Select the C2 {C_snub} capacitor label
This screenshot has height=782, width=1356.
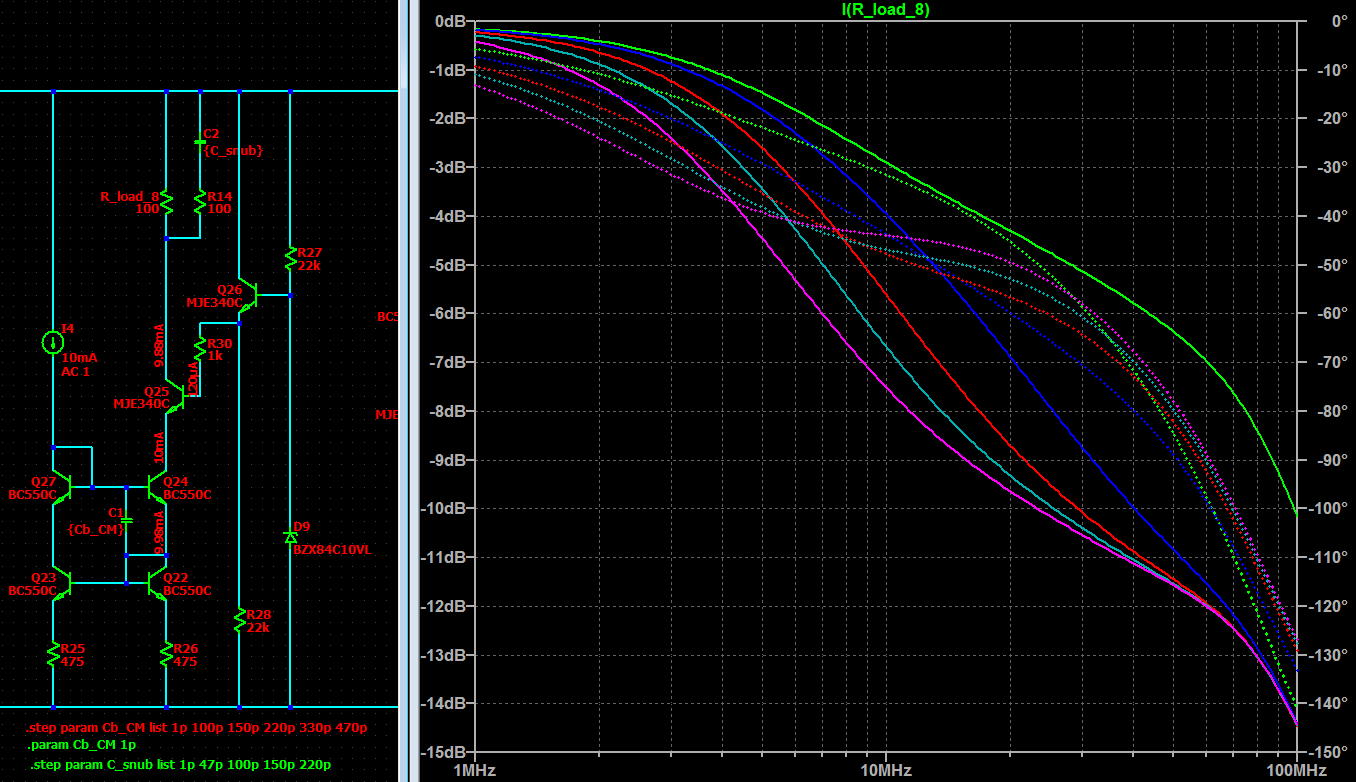232,142
